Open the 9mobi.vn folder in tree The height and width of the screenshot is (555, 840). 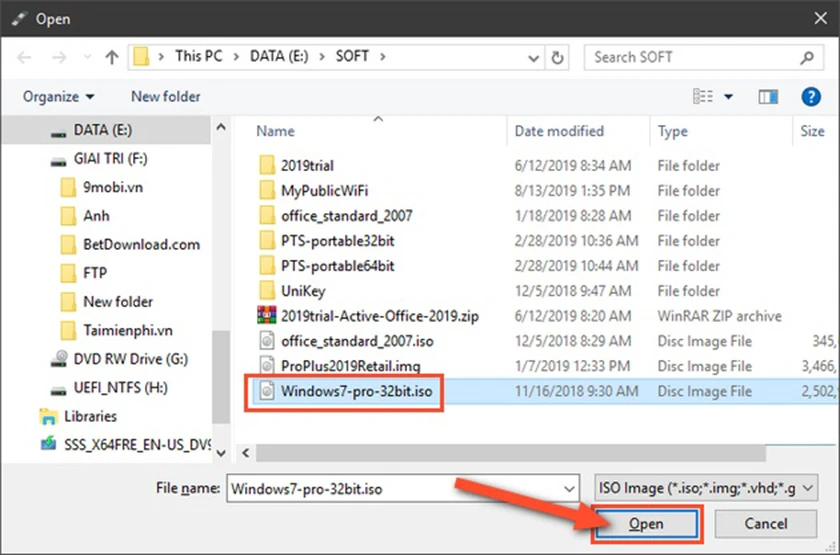tap(112, 187)
